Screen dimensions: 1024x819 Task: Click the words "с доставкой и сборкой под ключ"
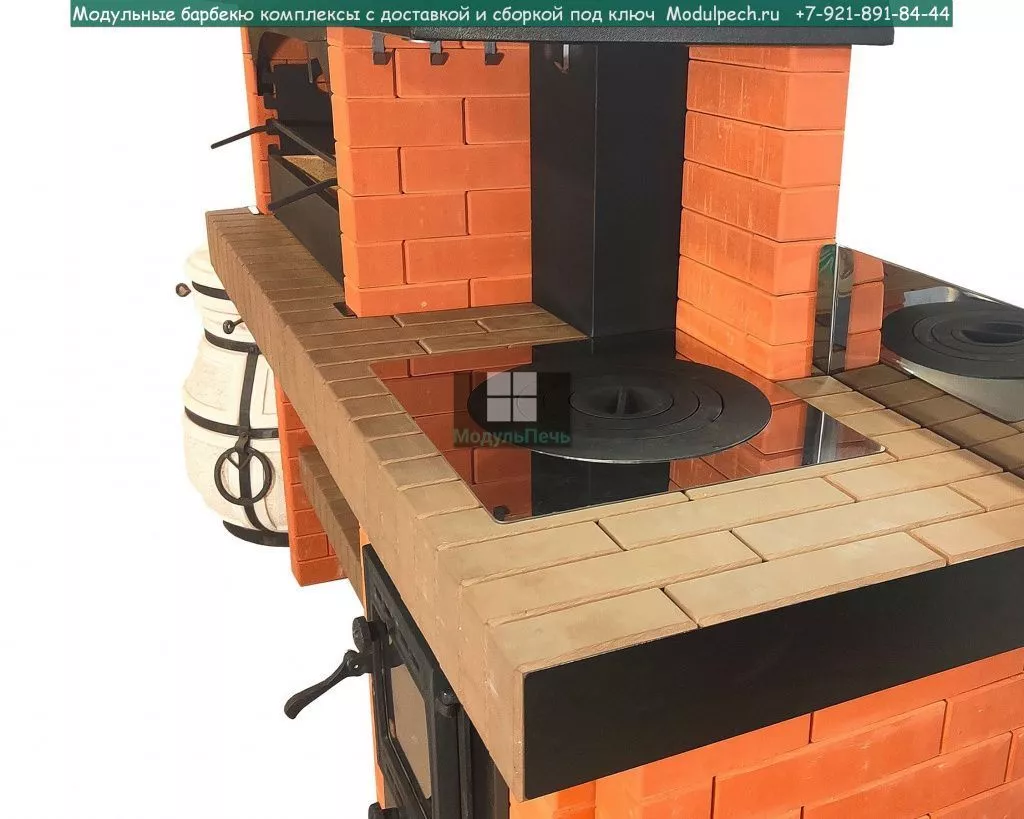pyautogui.click(x=509, y=14)
